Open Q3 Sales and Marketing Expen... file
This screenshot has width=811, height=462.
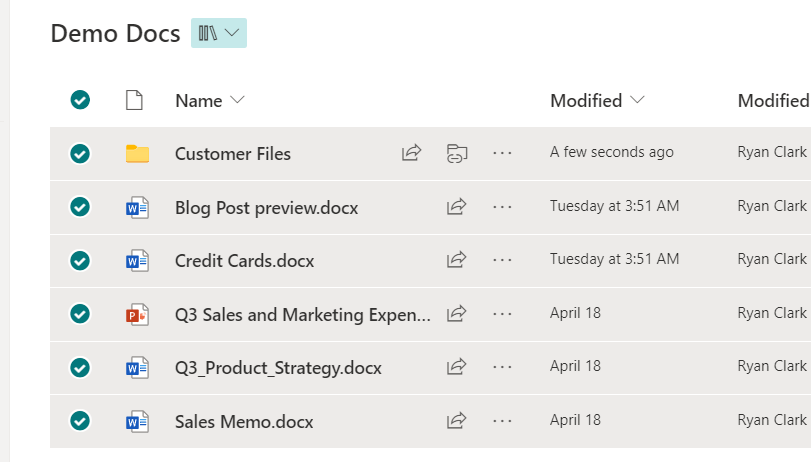303,315
